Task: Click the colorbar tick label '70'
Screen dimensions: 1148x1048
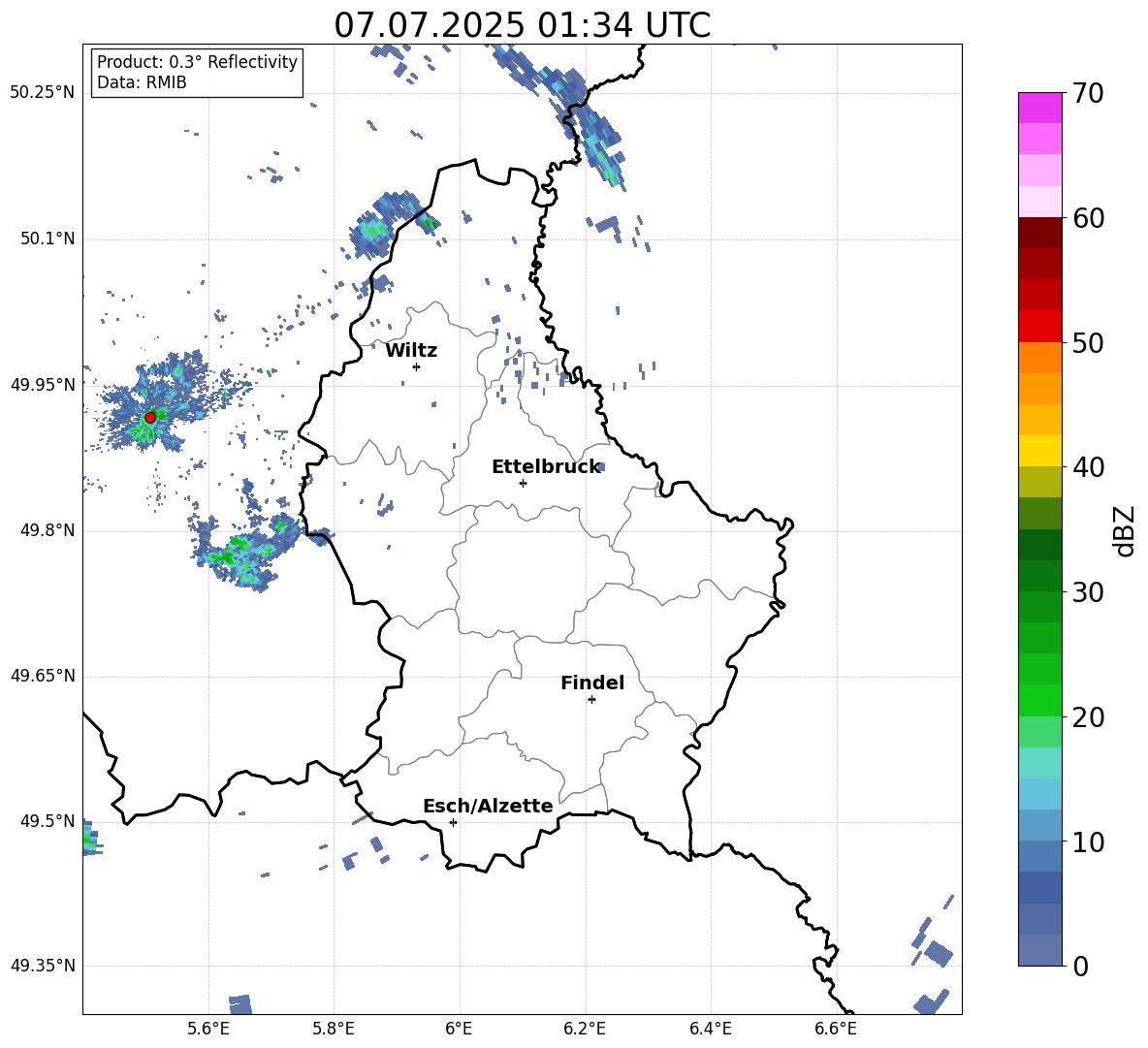Action: (x=1088, y=93)
